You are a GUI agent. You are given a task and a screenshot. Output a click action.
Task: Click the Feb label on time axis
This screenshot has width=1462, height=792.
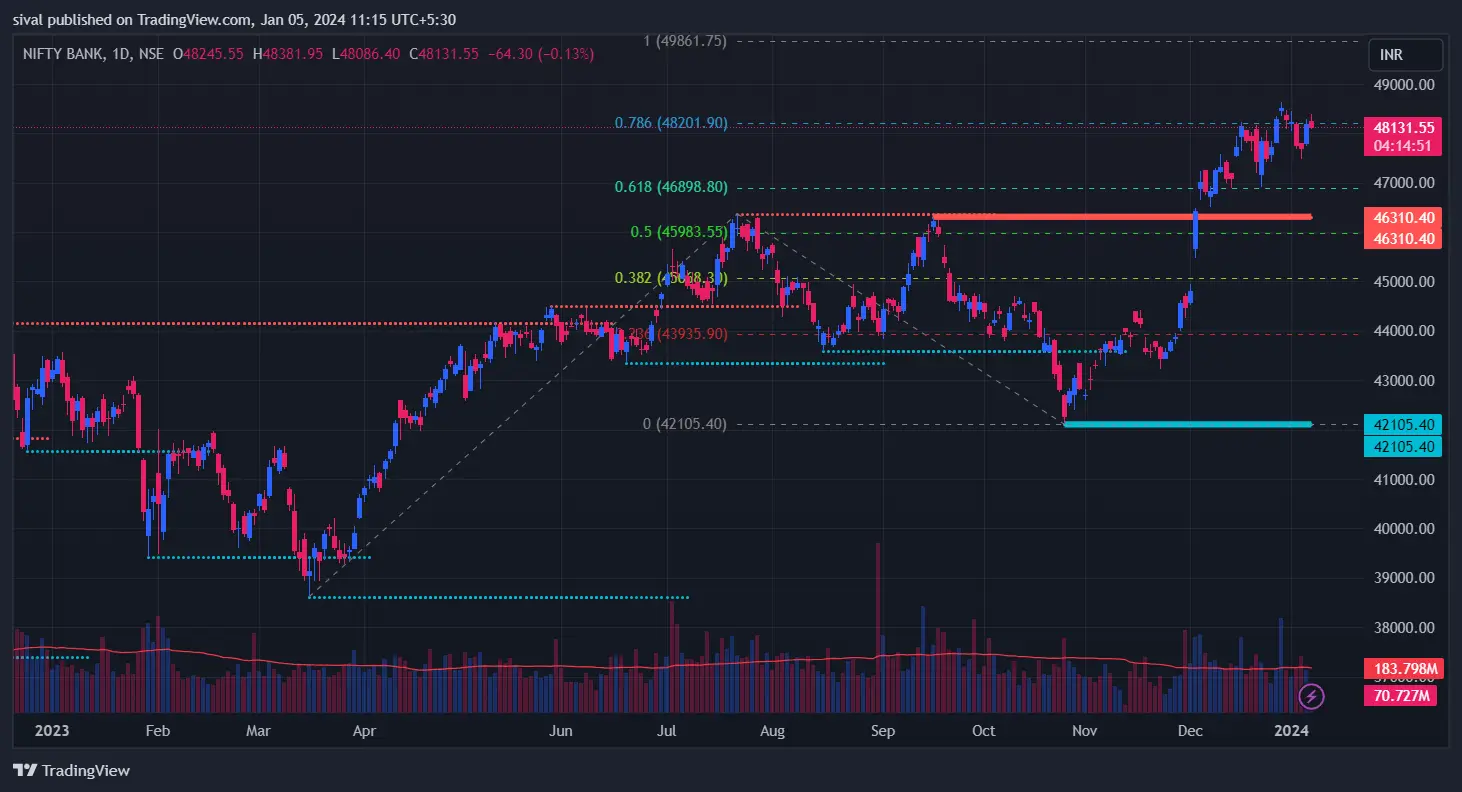(157, 731)
